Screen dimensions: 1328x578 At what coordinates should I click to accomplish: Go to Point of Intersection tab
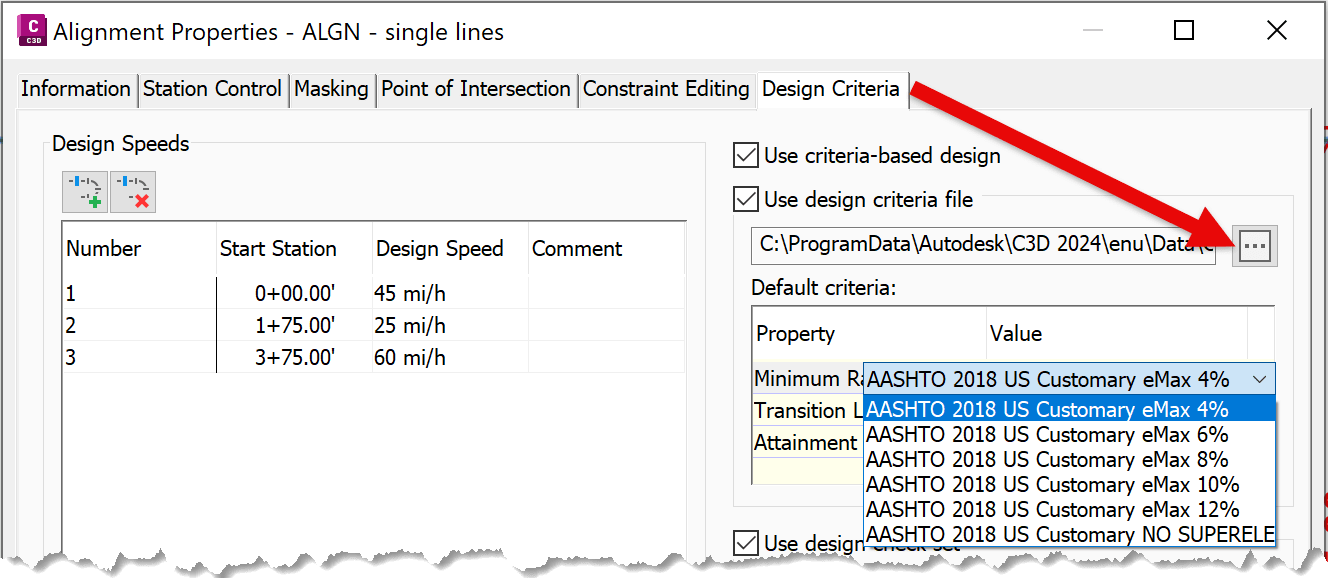(x=476, y=89)
